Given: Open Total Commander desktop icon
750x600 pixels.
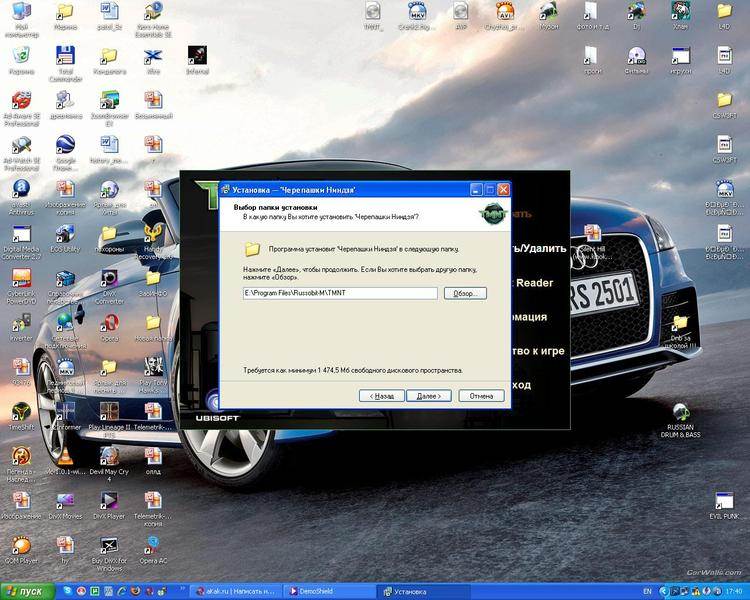Looking at the screenshot, I should [x=66, y=63].
